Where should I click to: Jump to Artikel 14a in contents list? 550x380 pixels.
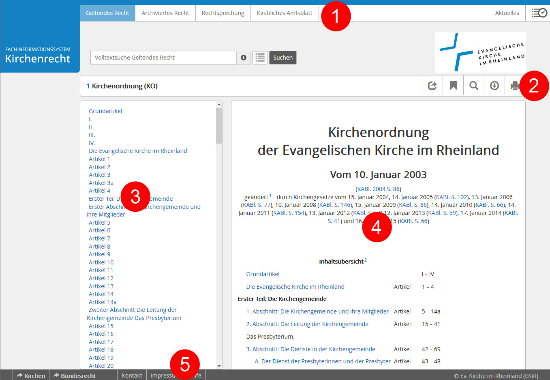point(102,302)
